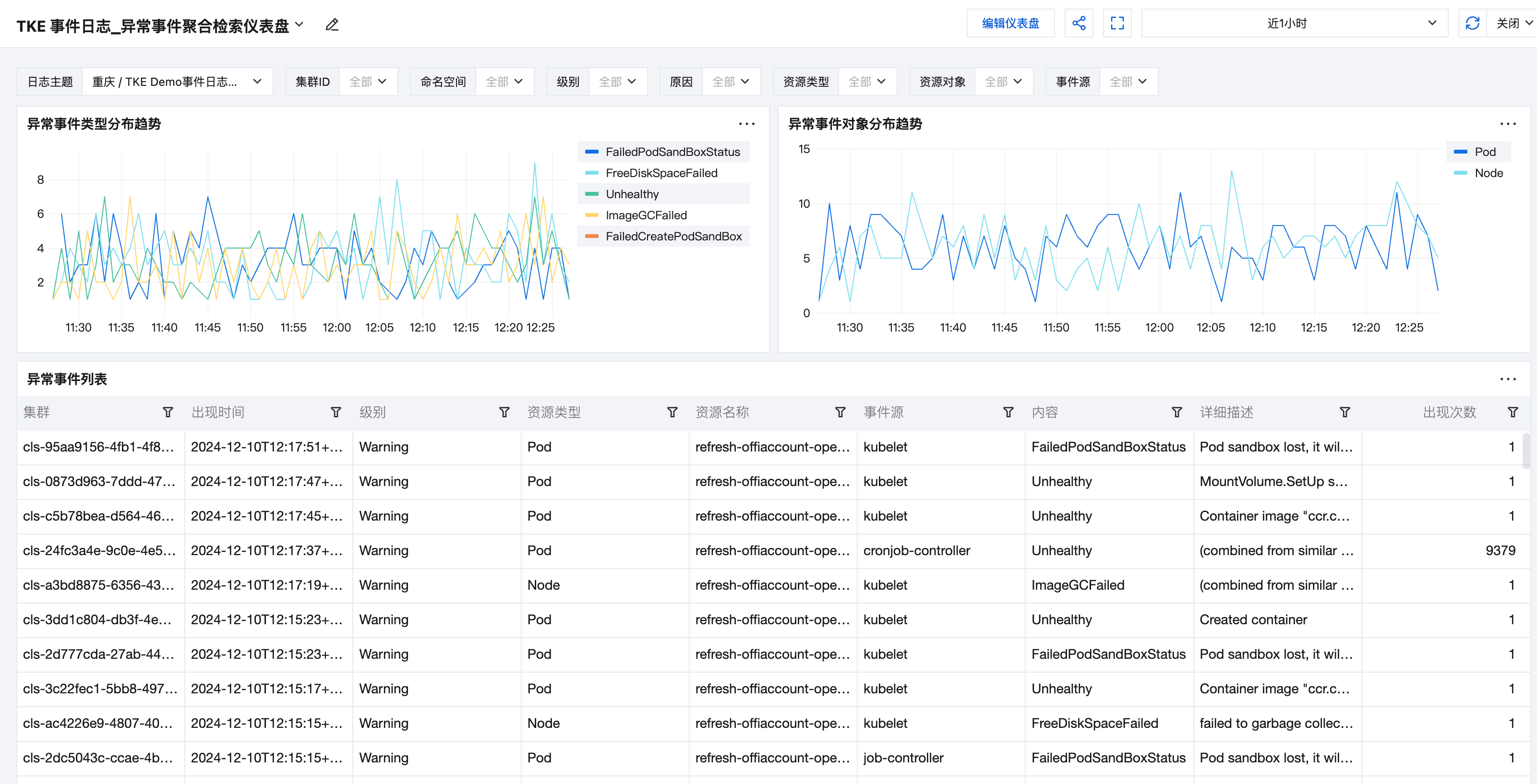This screenshot has width=1537, height=784.
Task: Filter the 级别 column
Action: click(x=504, y=412)
